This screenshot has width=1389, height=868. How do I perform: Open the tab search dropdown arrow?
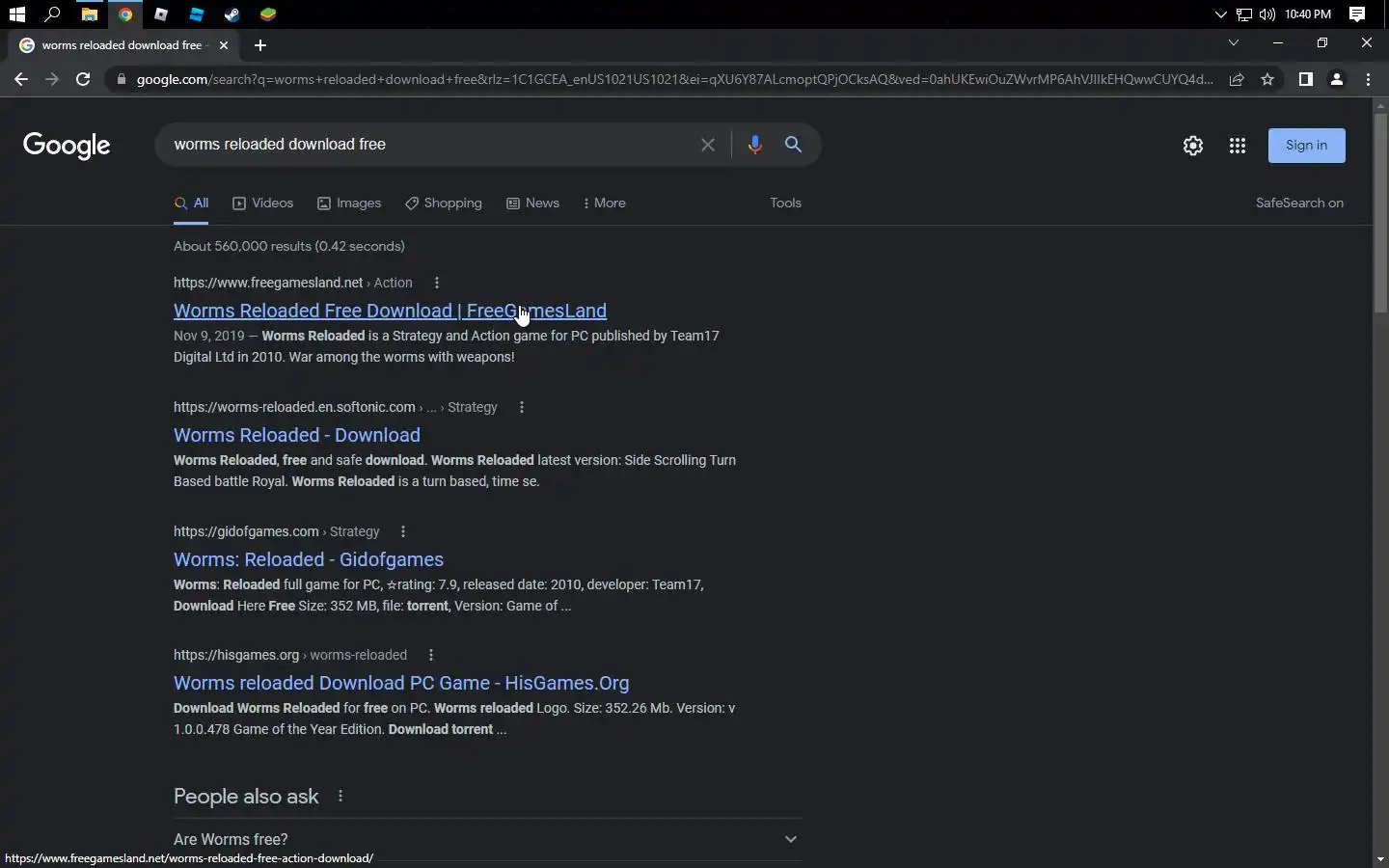[x=1233, y=43]
